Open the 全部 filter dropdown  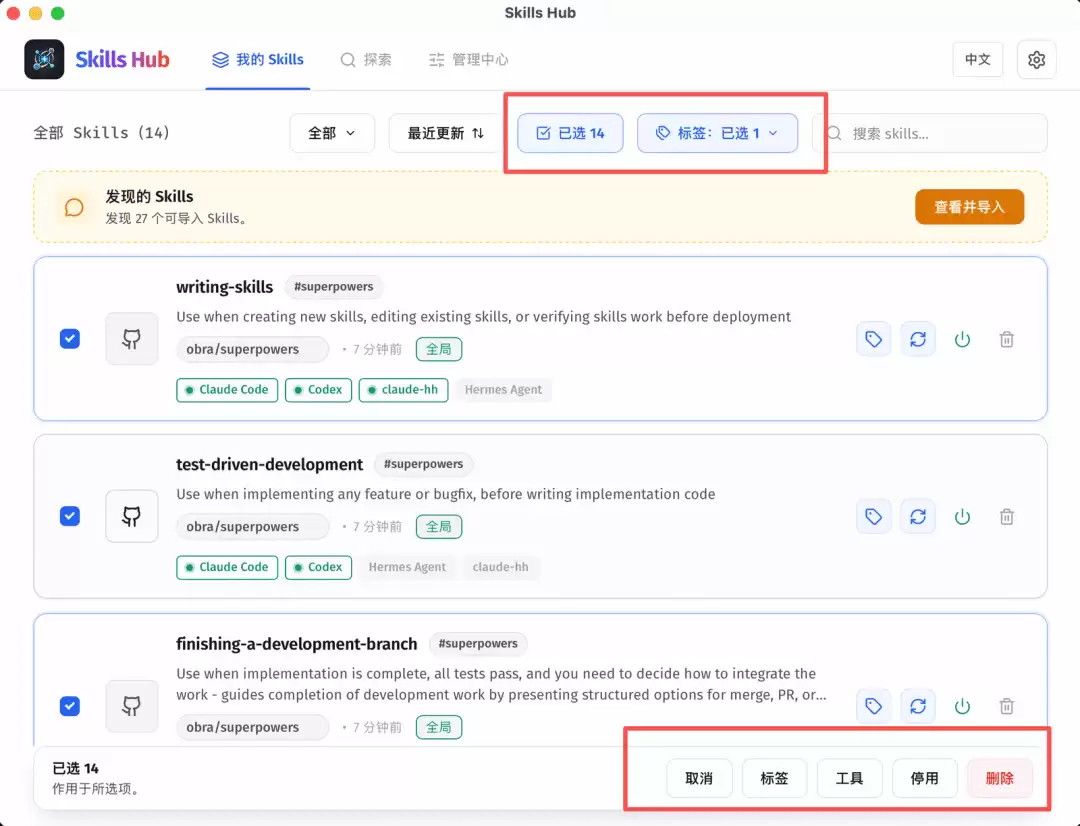click(x=332, y=133)
